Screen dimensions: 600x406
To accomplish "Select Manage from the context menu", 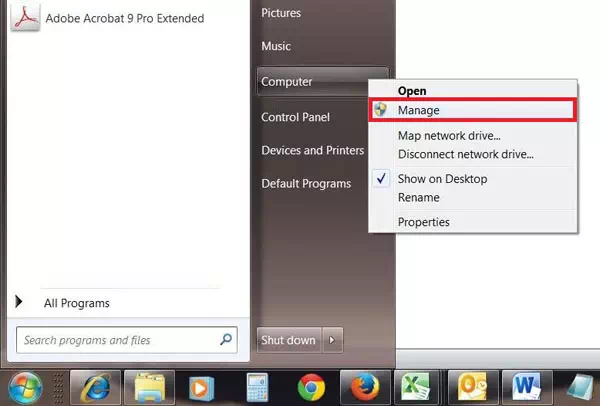I will pos(418,110).
